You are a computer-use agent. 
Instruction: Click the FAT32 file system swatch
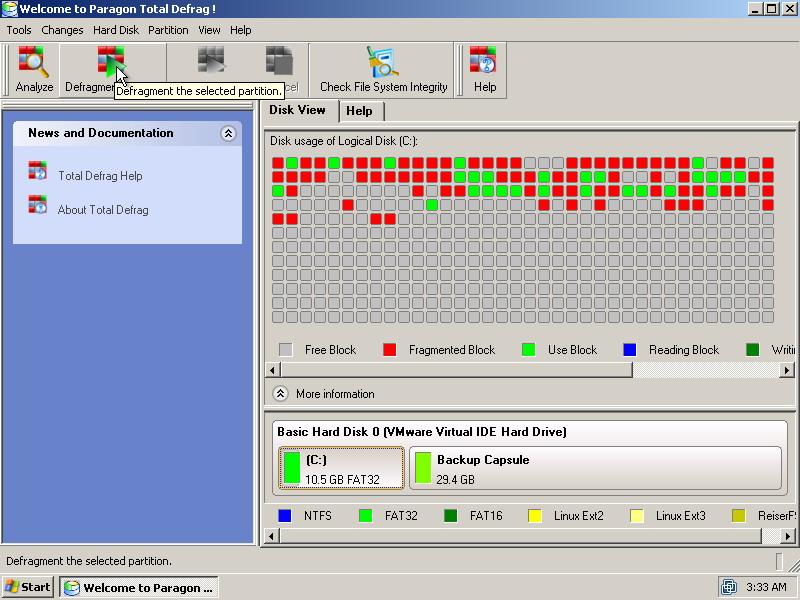[x=366, y=516]
